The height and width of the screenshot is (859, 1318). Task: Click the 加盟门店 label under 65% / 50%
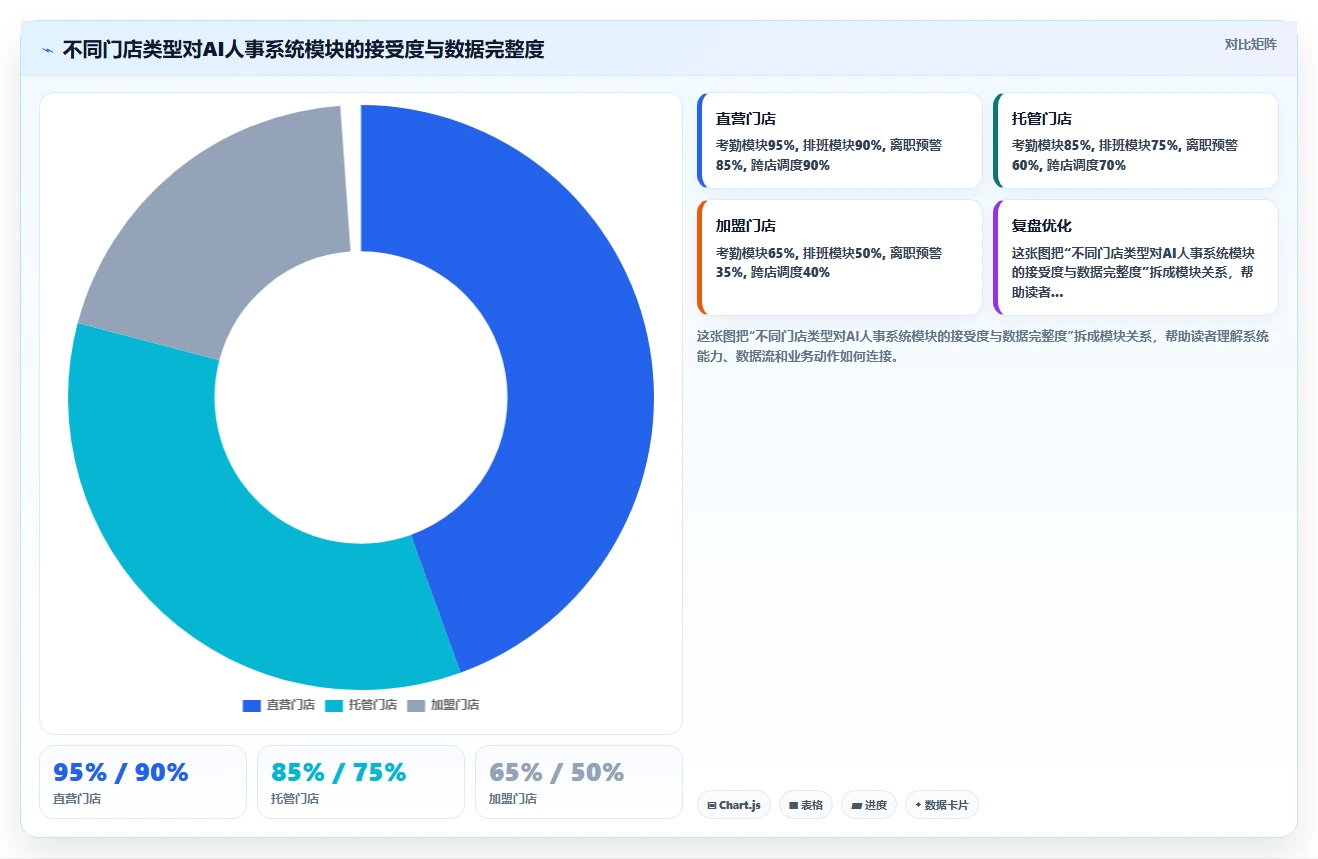pos(513,799)
